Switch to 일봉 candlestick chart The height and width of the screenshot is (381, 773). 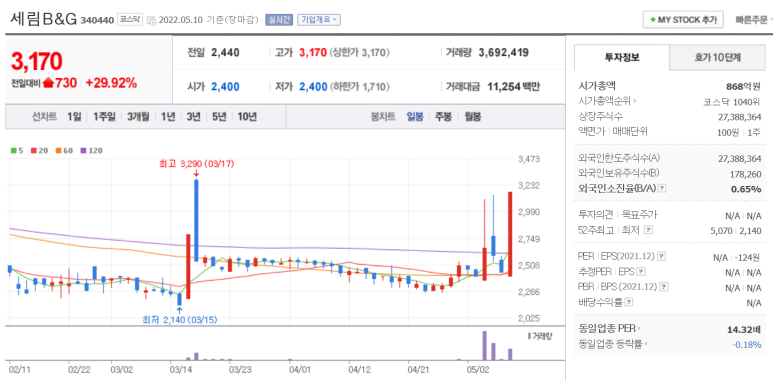point(415,117)
